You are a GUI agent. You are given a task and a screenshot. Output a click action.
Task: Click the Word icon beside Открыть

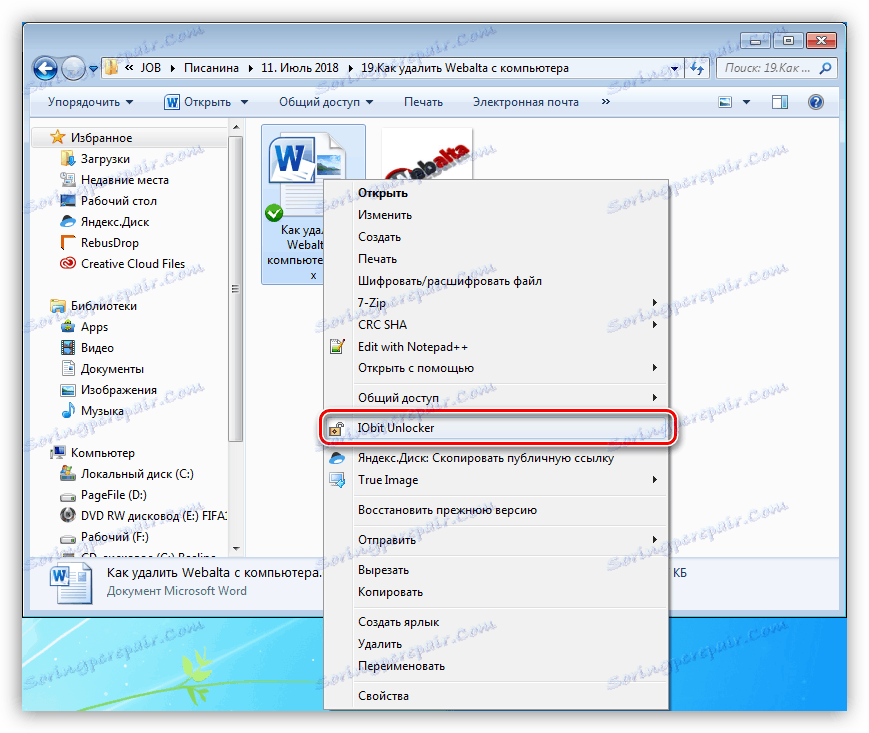tap(172, 102)
